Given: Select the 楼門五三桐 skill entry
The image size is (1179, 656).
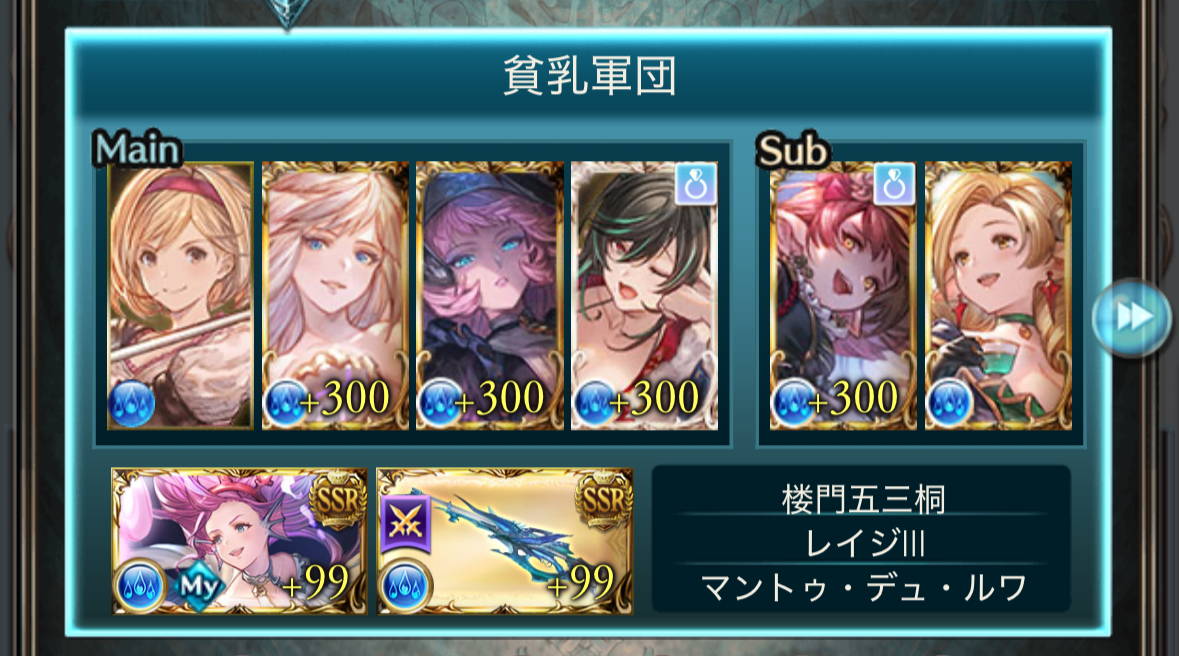Looking at the screenshot, I should [862, 499].
